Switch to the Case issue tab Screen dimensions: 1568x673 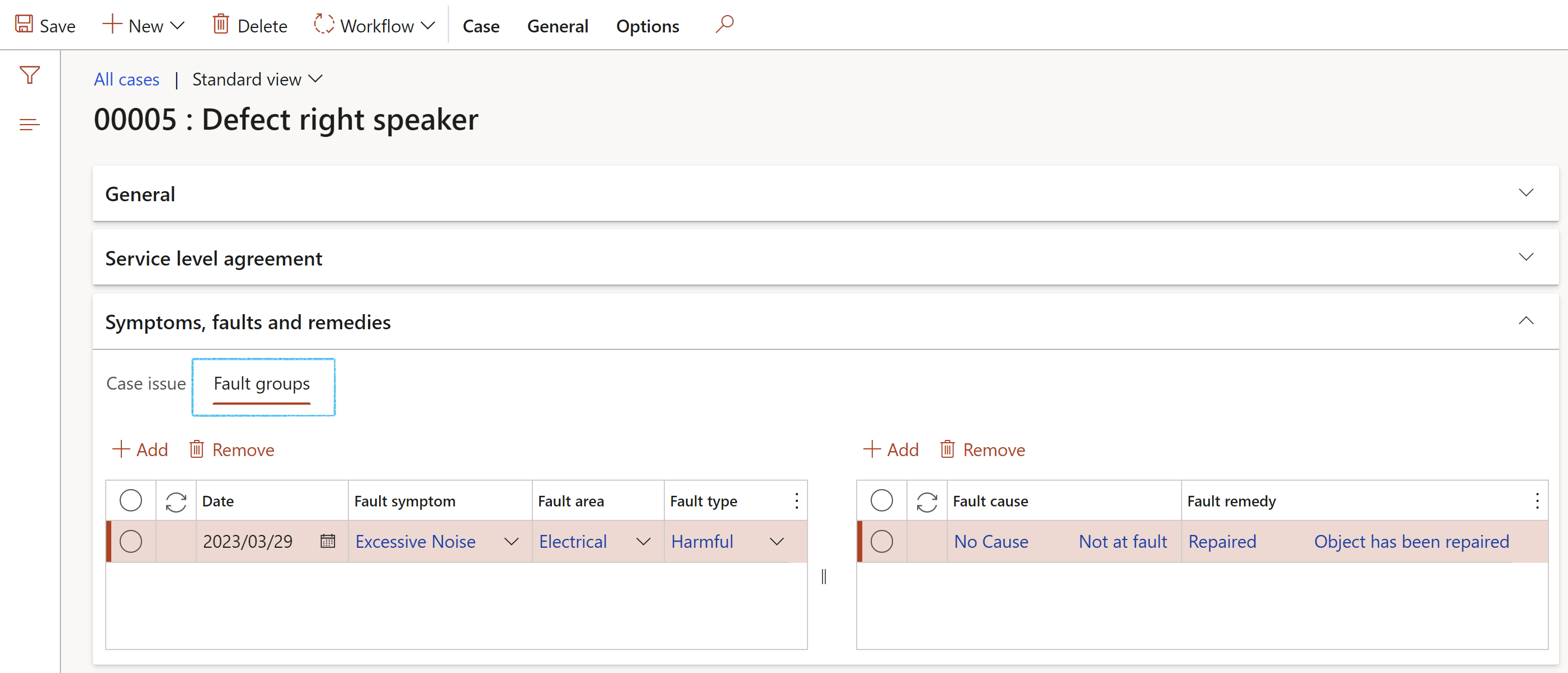tap(146, 383)
